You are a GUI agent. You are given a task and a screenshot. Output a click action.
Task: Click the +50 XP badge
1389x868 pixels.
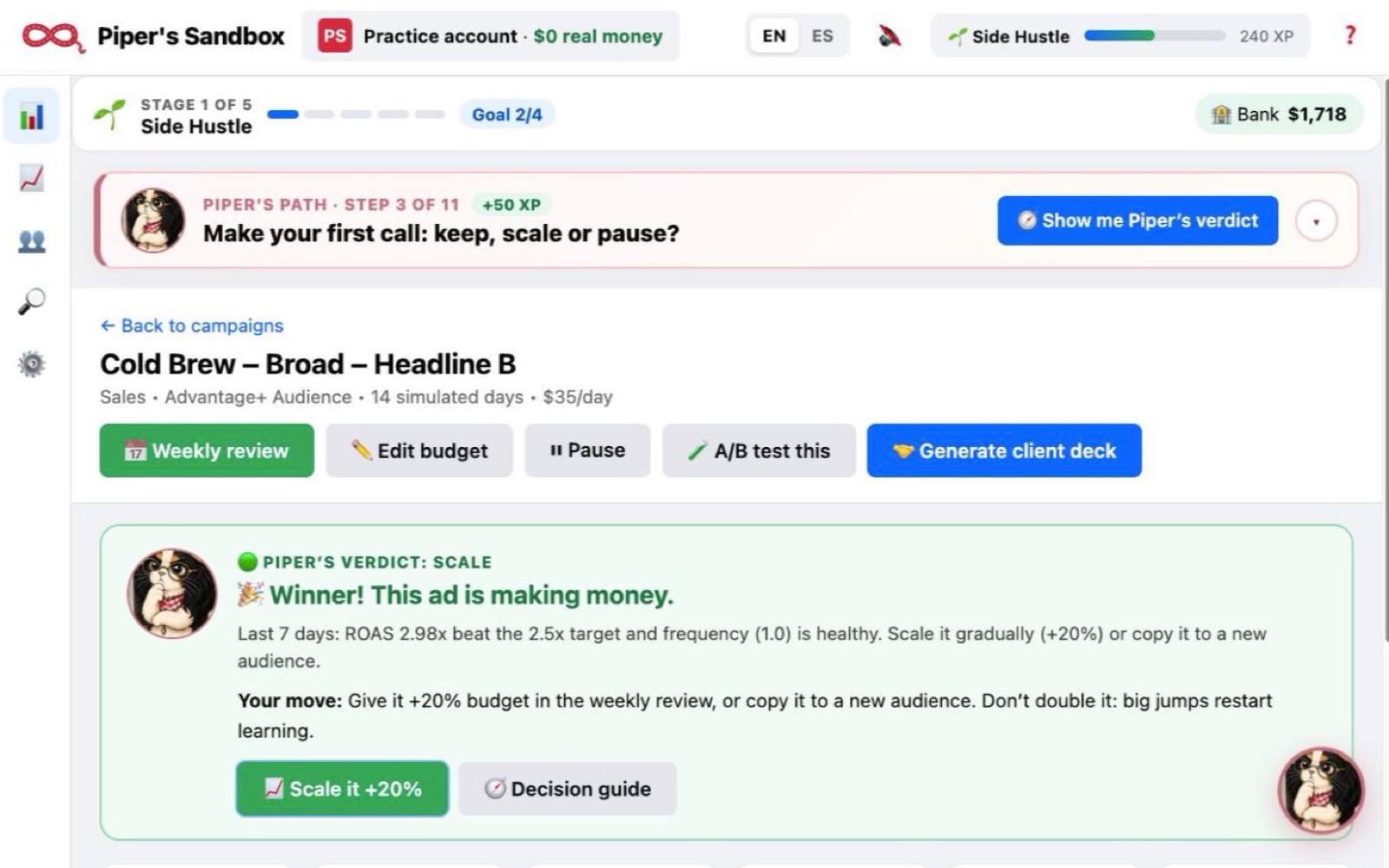coord(511,205)
